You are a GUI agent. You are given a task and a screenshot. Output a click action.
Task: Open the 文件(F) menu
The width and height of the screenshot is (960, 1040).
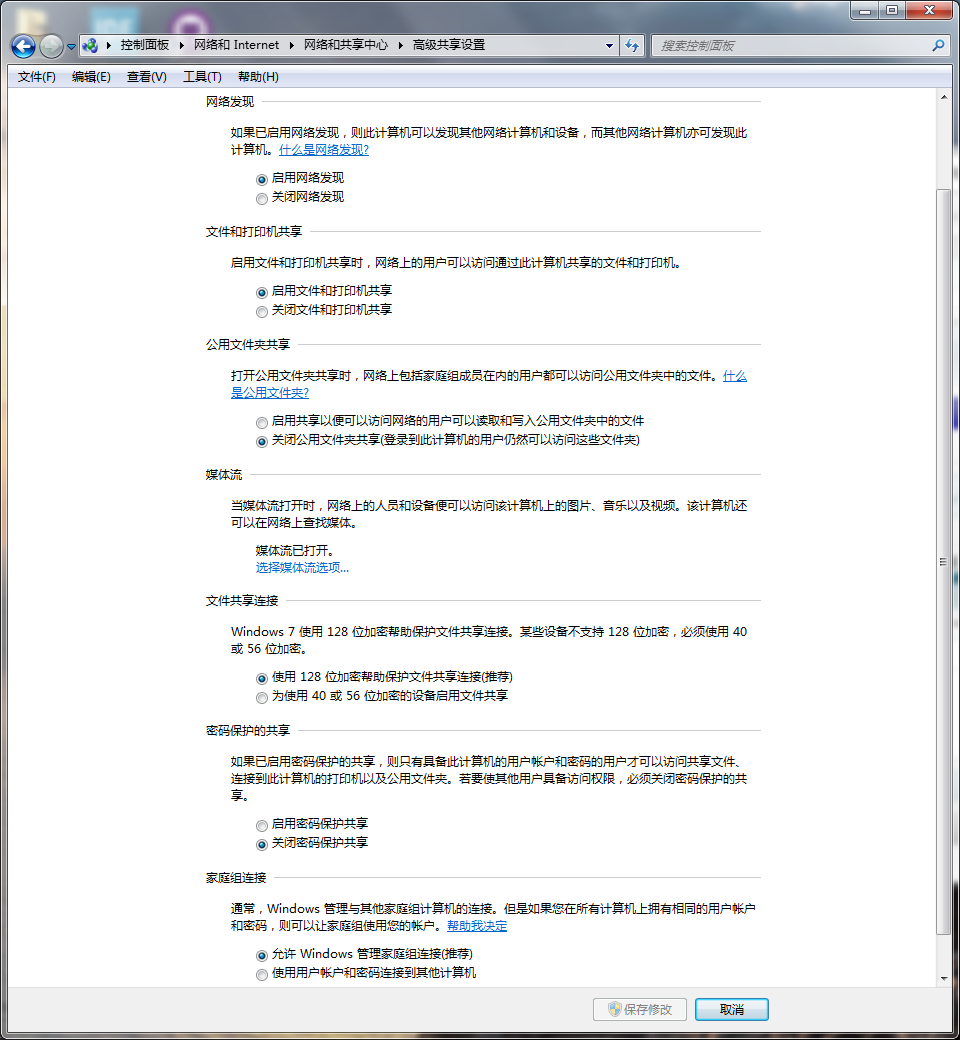pos(37,77)
